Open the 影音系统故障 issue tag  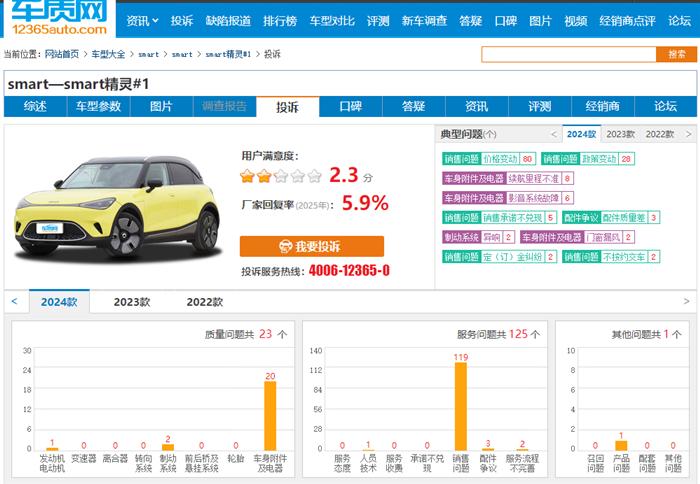(x=508, y=198)
